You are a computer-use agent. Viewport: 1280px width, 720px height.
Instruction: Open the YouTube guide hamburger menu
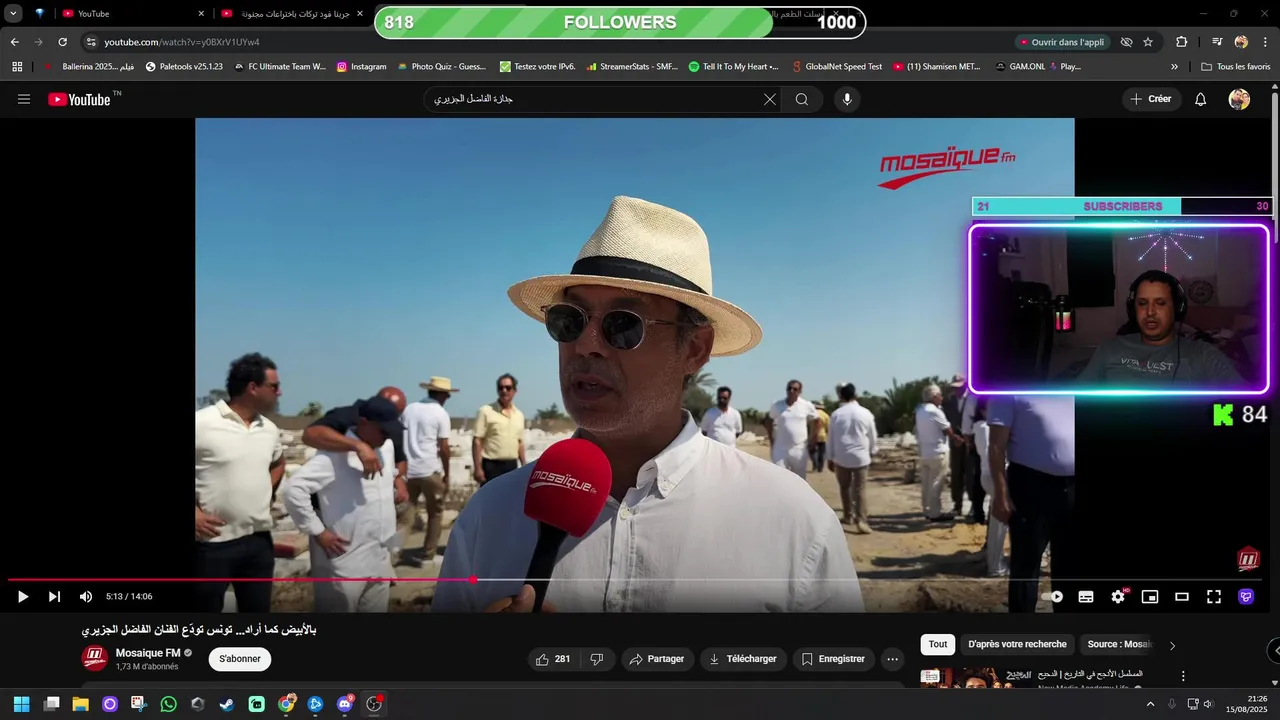pos(24,99)
